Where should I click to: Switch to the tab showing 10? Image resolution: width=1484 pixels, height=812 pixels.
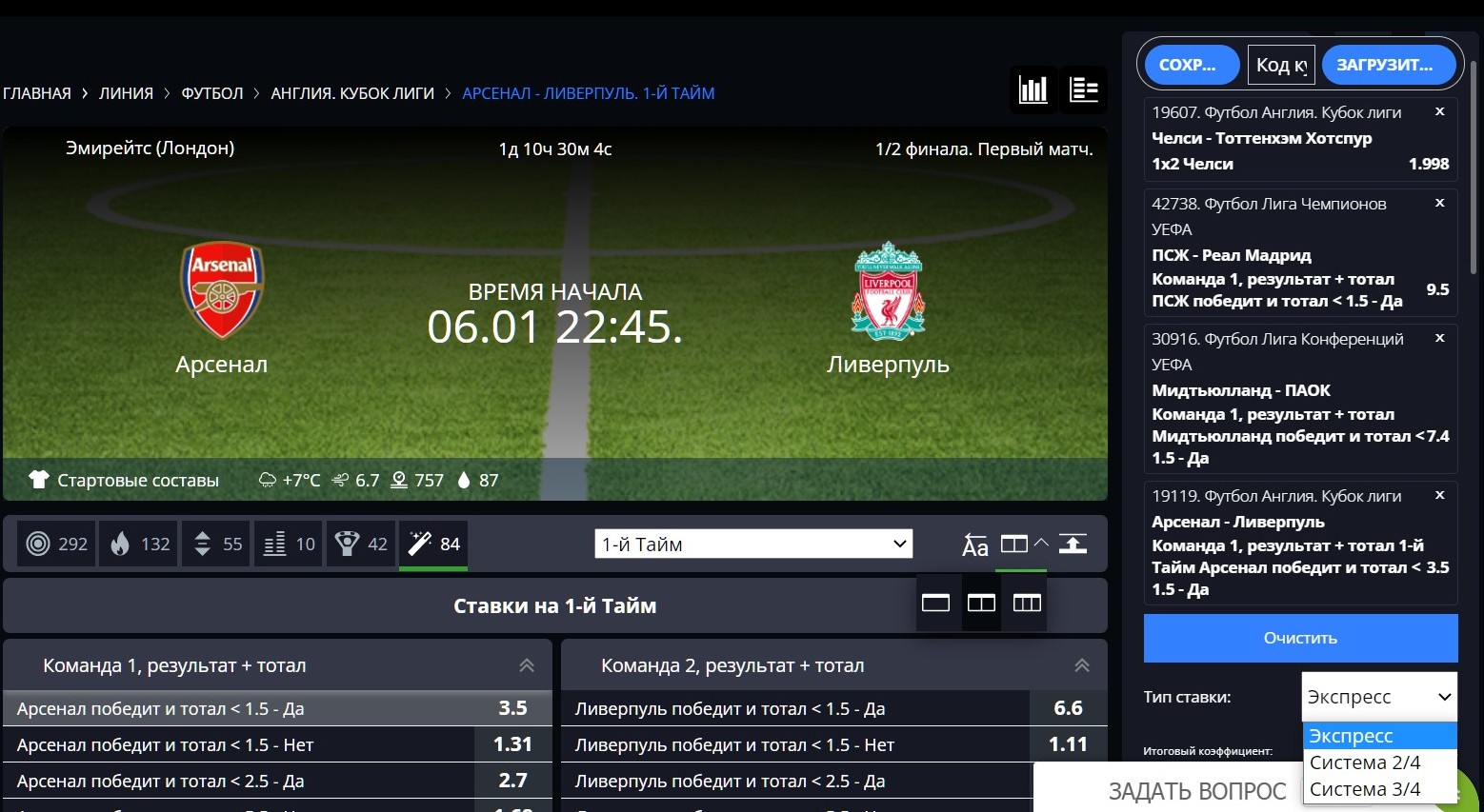click(x=289, y=544)
